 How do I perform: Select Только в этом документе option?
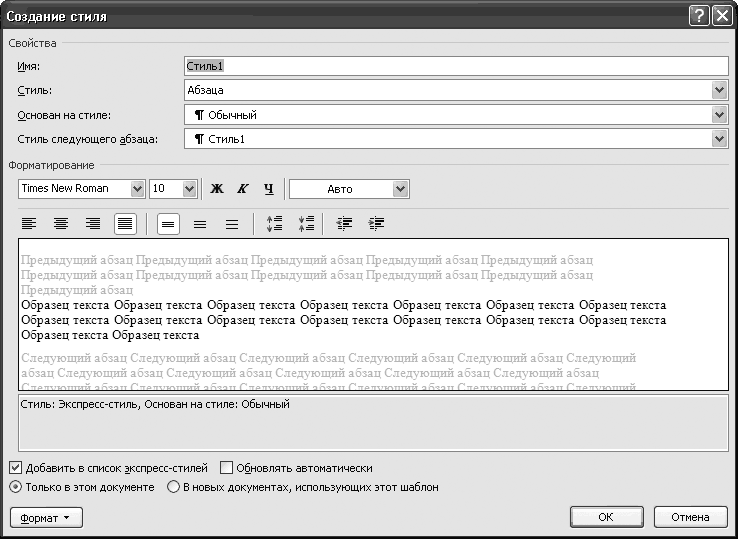pos(16,487)
